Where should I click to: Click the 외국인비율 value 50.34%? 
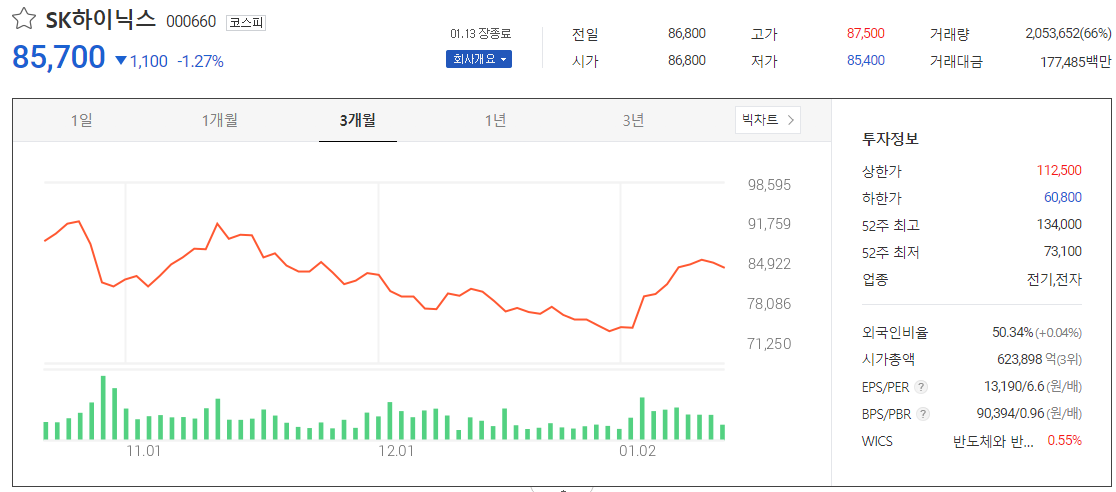[1012, 332]
